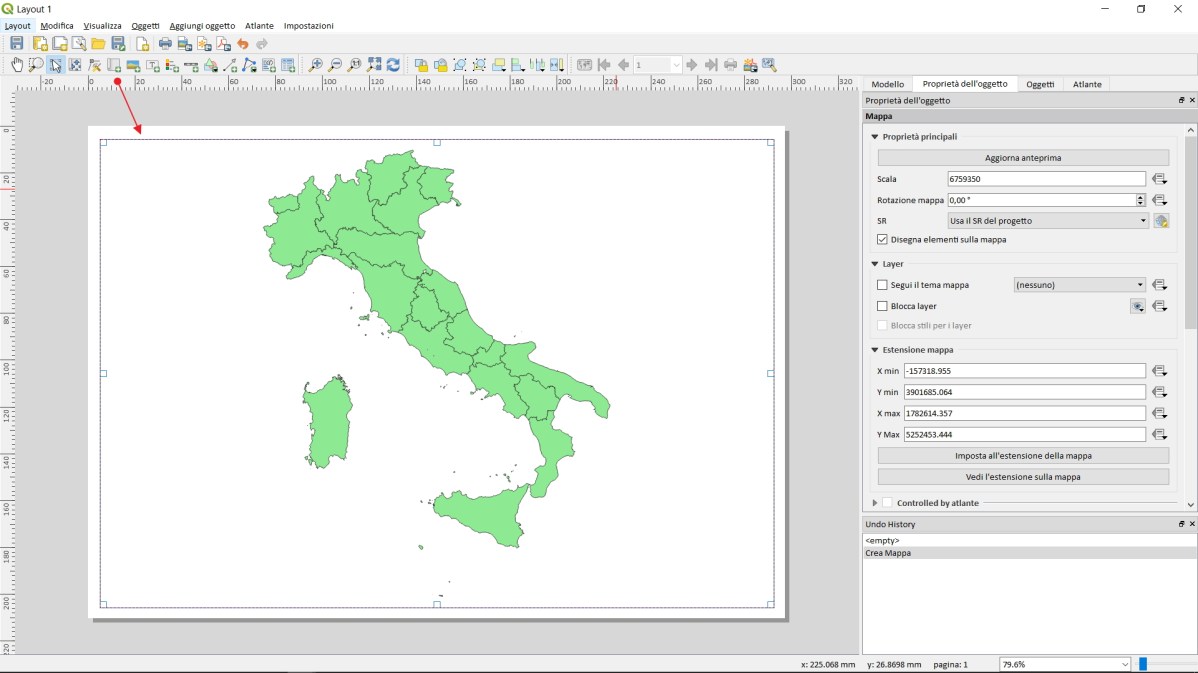Open the map theme dropdown showing (nessuno)

1079,284
